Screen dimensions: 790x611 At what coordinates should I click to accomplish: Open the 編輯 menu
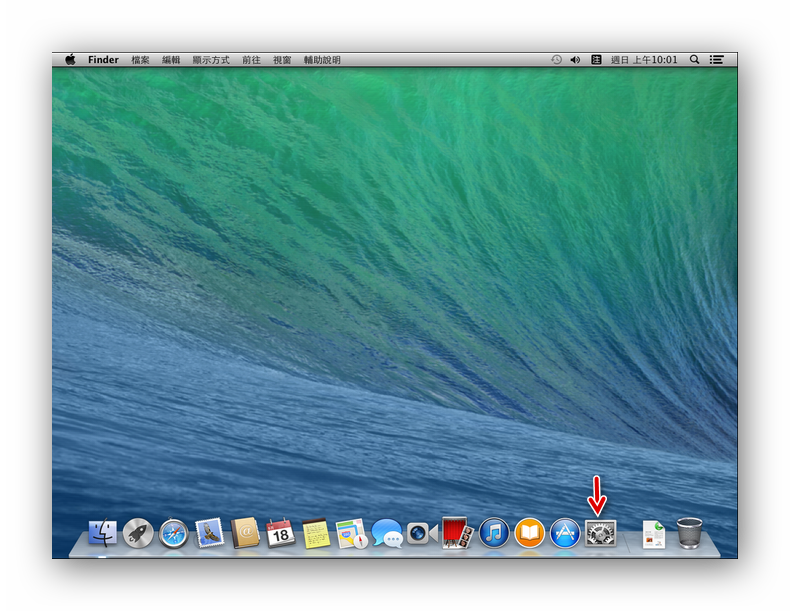coord(171,60)
